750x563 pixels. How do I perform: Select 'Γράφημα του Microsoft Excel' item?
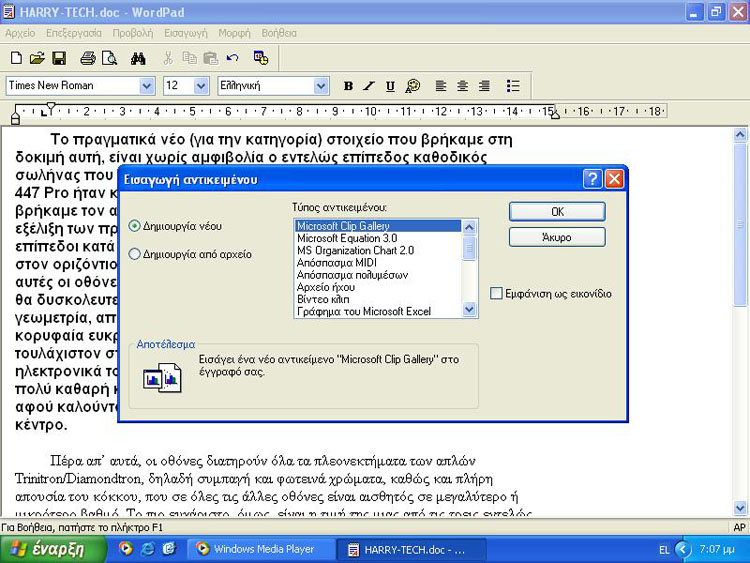[378, 311]
